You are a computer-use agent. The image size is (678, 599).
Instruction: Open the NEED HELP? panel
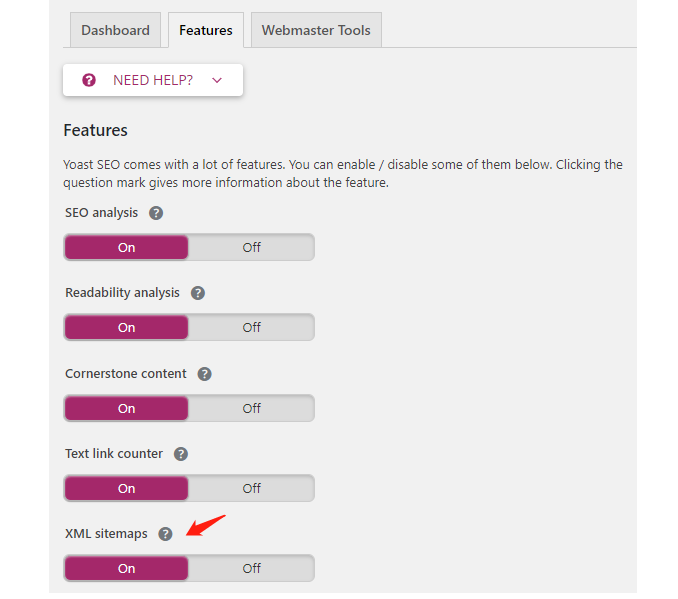point(153,80)
